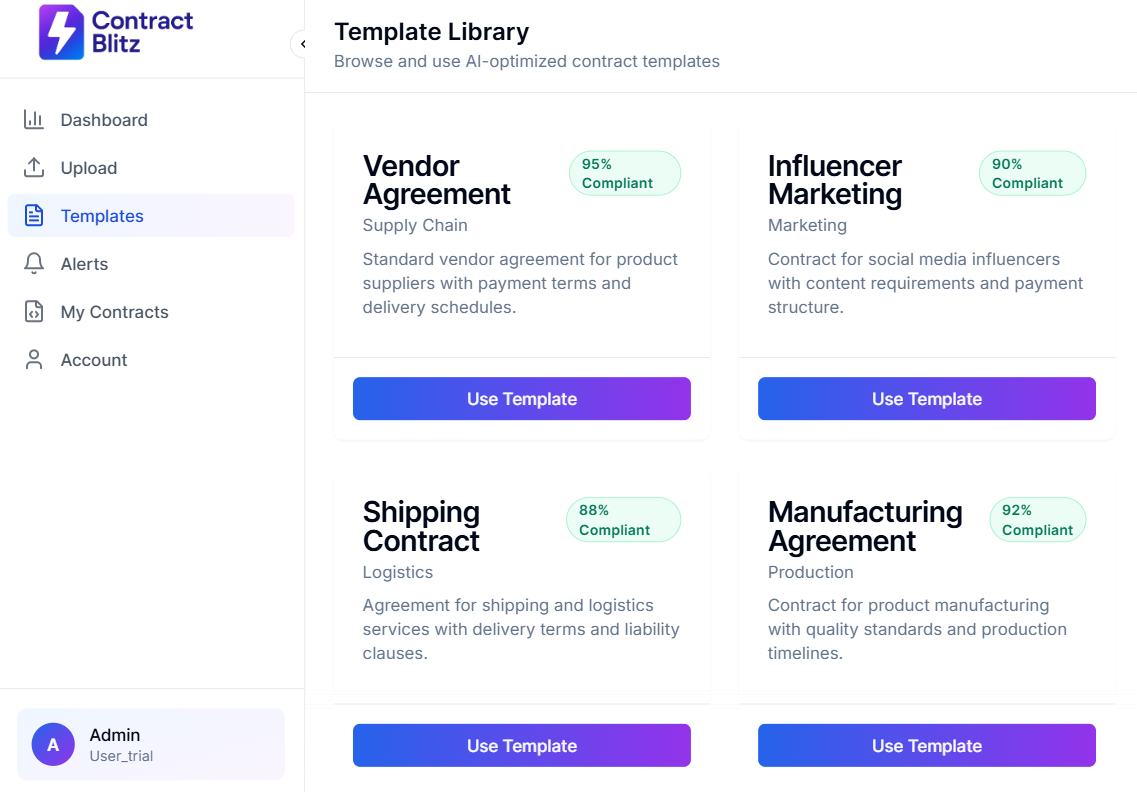Image resolution: width=1137 pixels, height=792 pixels.
Task: Click the Admin avatar circle
Action: (53, 745)
